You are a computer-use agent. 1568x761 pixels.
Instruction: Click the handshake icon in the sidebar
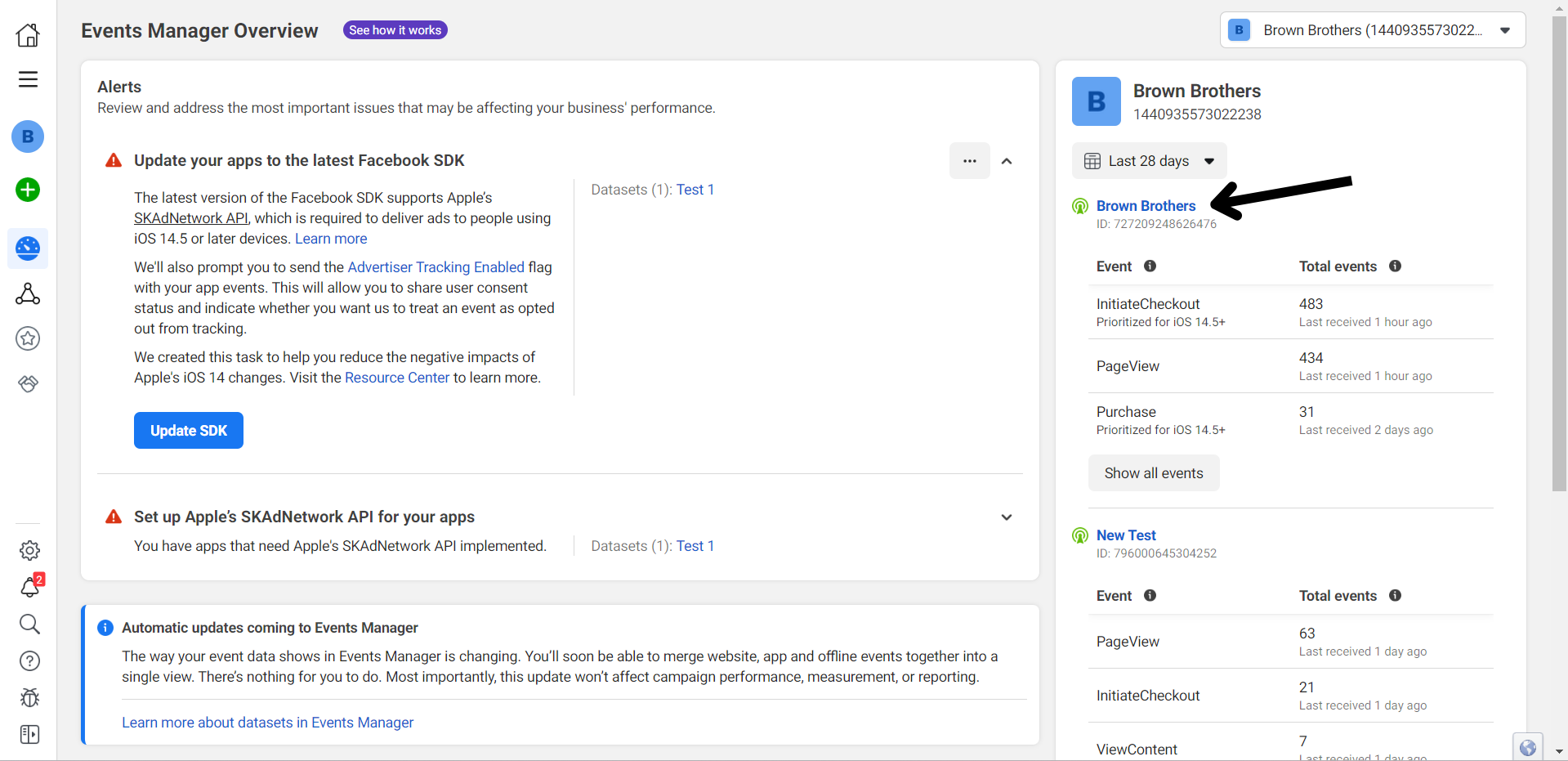[28, 383]
